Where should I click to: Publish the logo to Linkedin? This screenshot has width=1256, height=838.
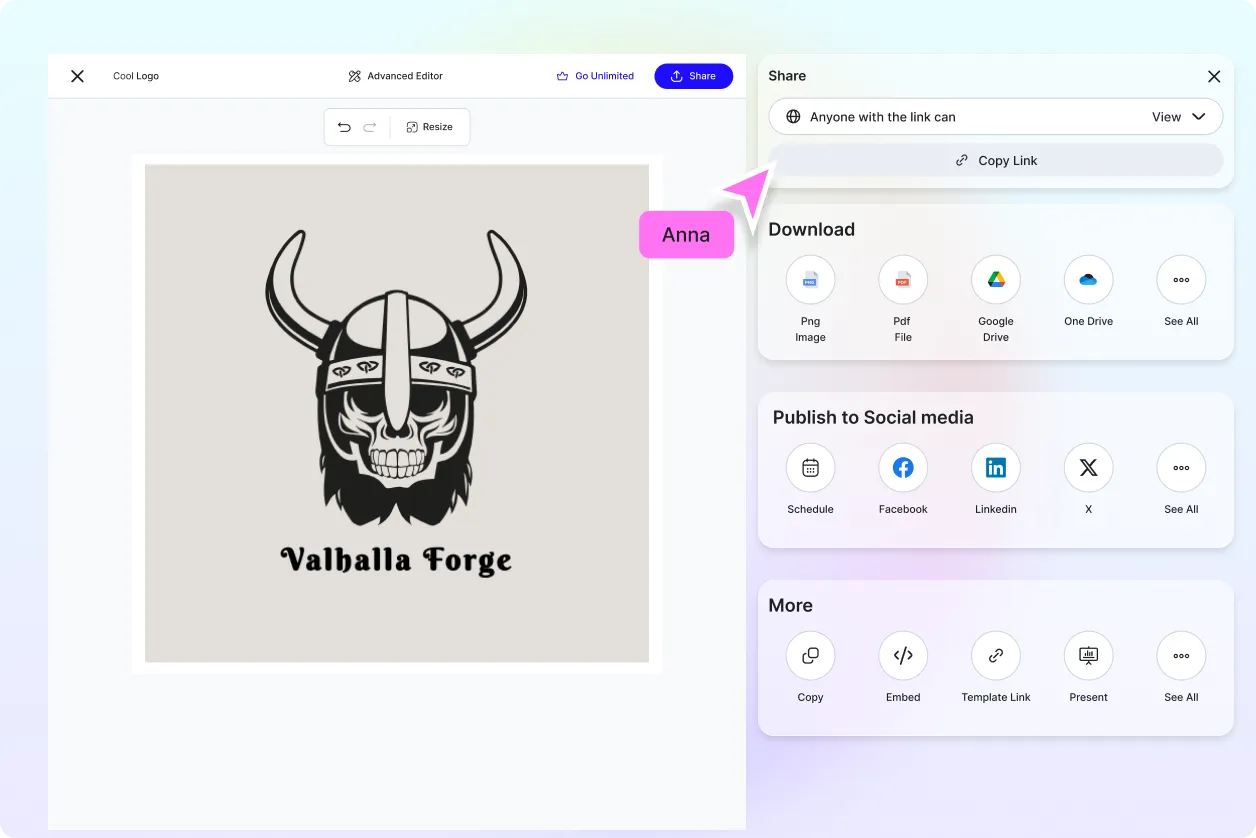[x=996, y=468]
